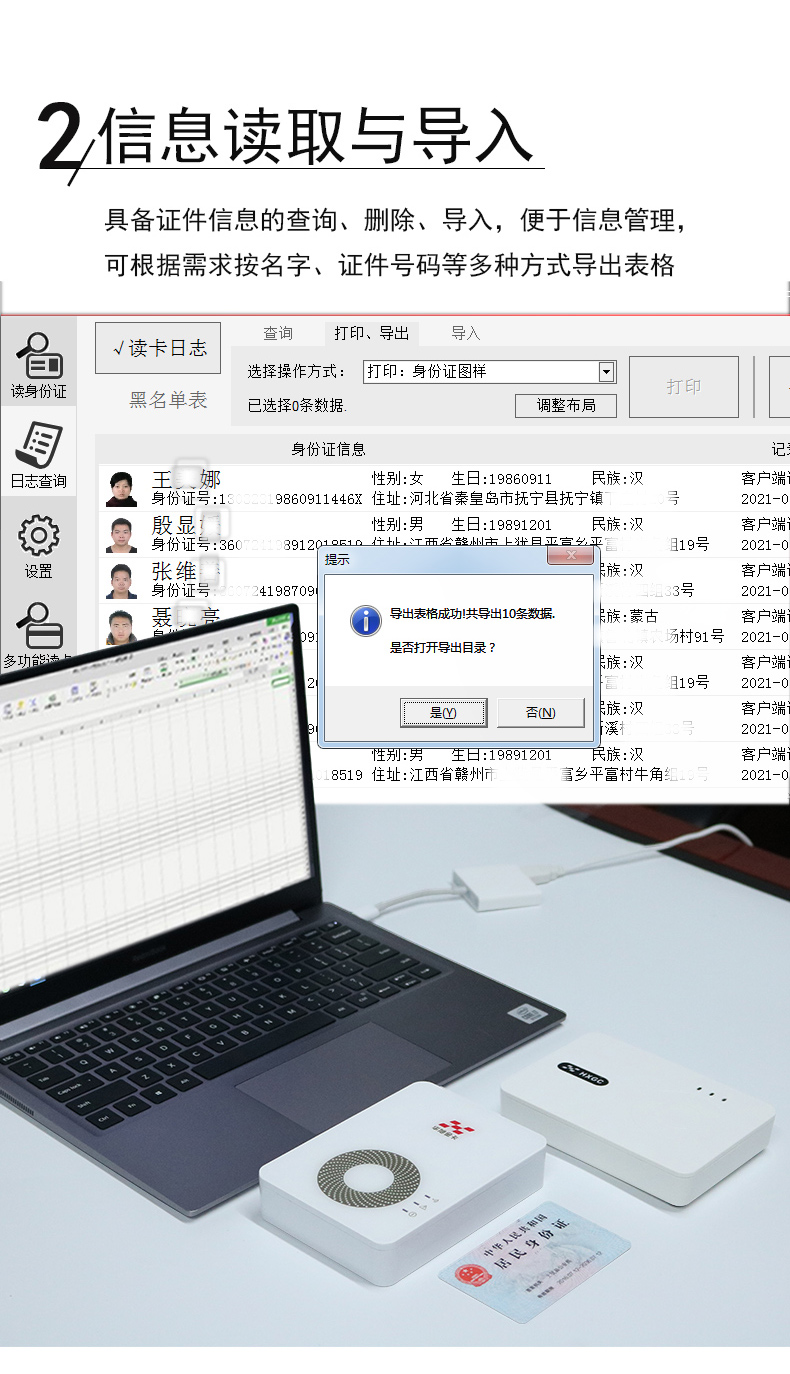Toggle the 读卡日志 checked button
This screenshot has width=790, height=1374.
158,348
